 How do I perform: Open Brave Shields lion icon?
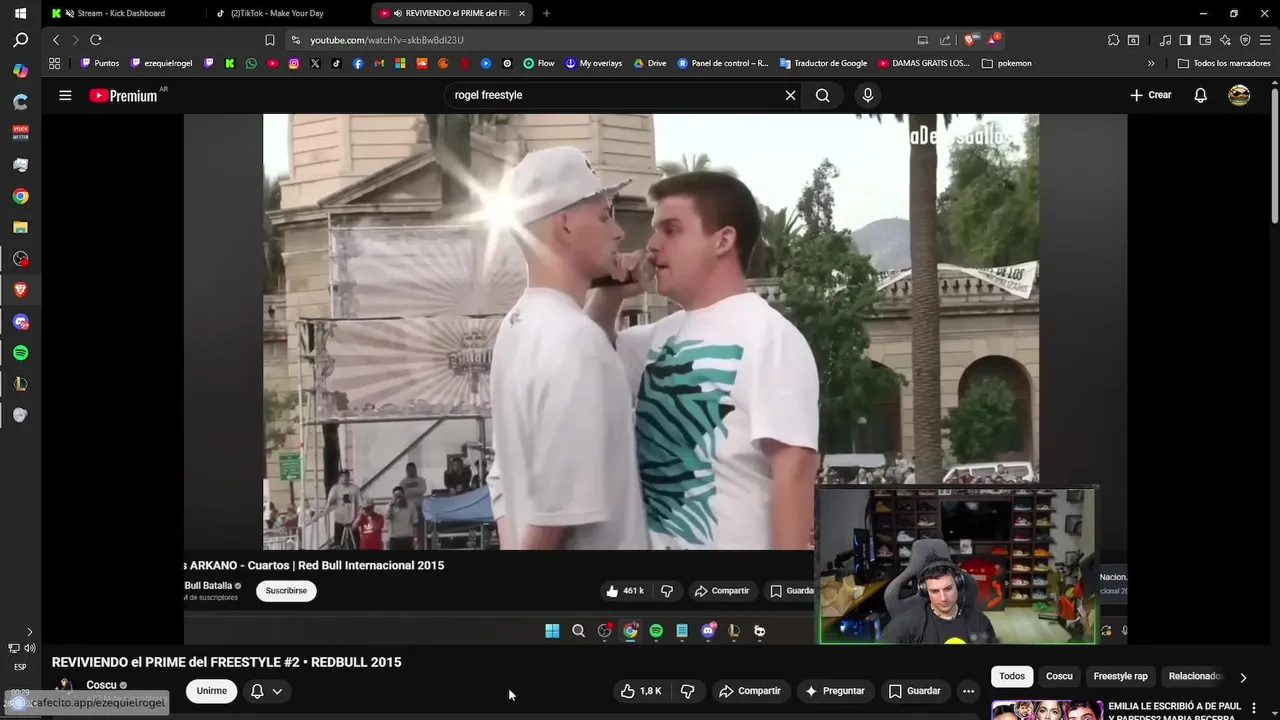point(969,40)
